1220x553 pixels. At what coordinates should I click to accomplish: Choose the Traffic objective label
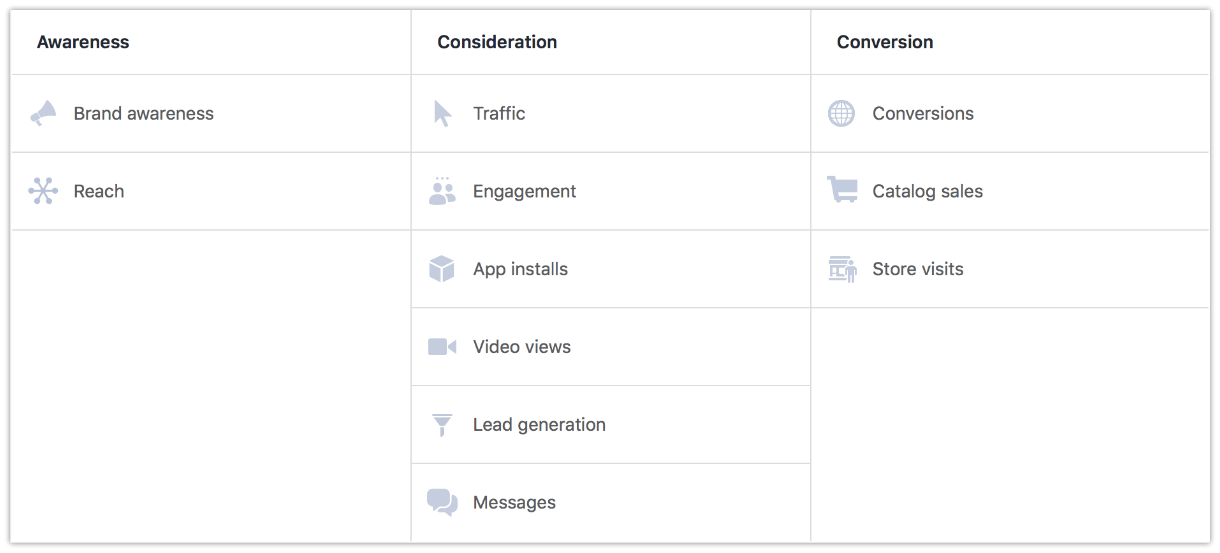coord(499,114)
